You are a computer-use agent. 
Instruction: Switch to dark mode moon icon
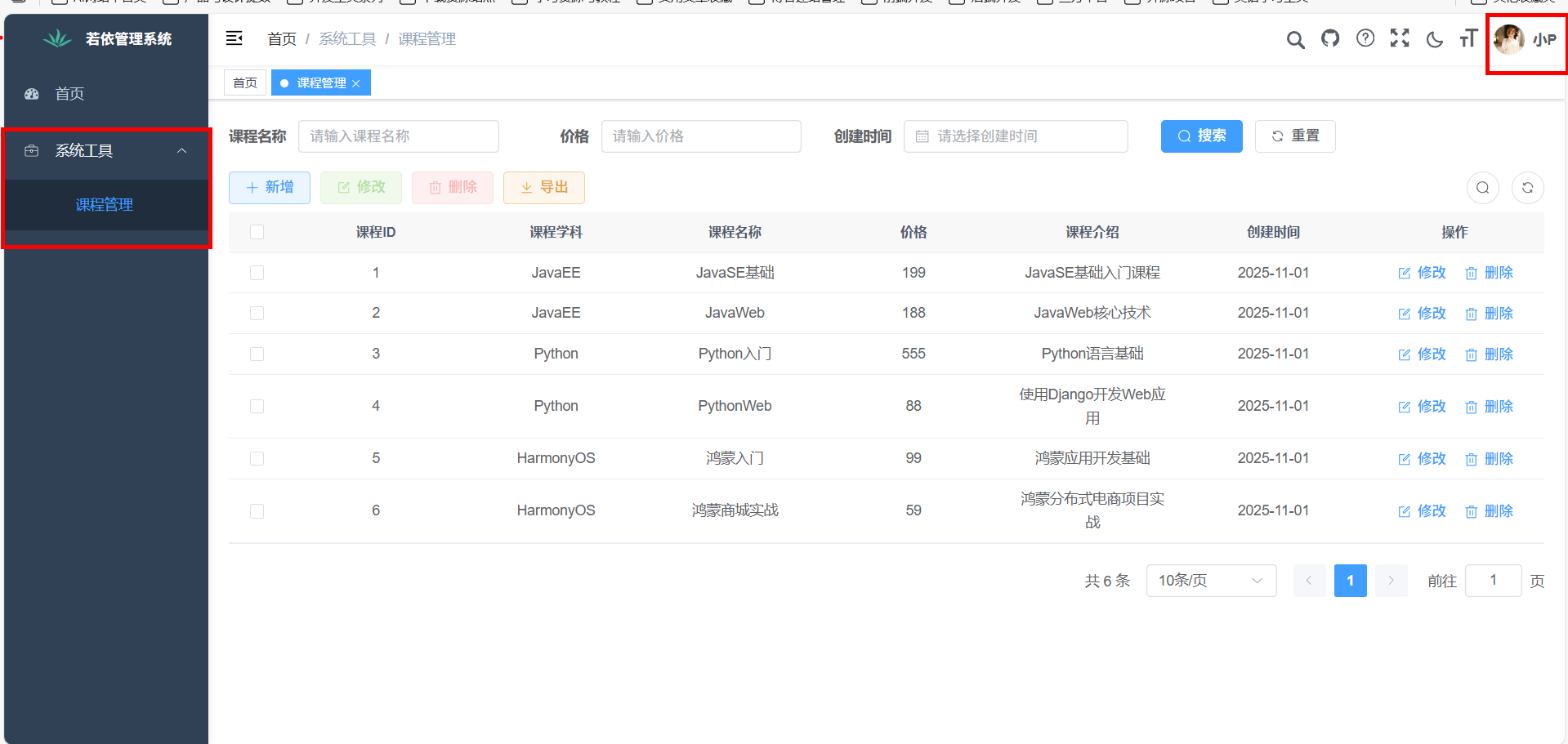(x=1434, y=39)
